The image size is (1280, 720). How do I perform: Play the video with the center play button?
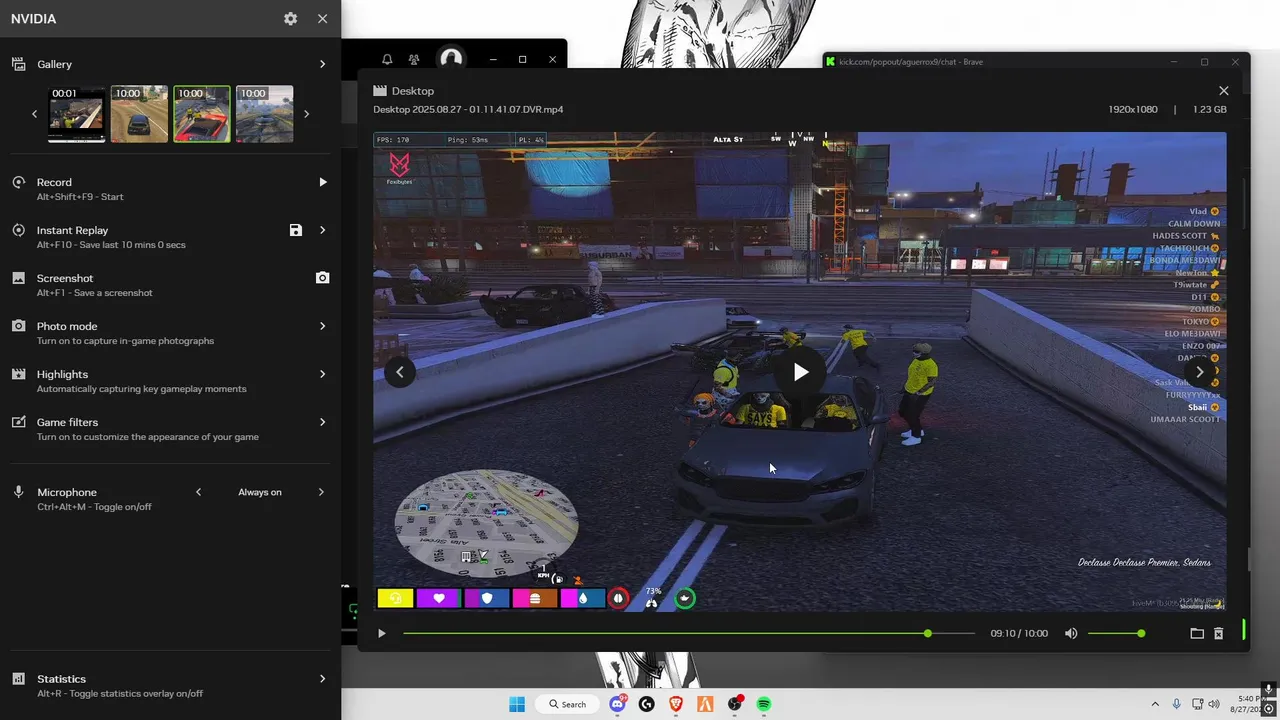click(x=800, y=372)
